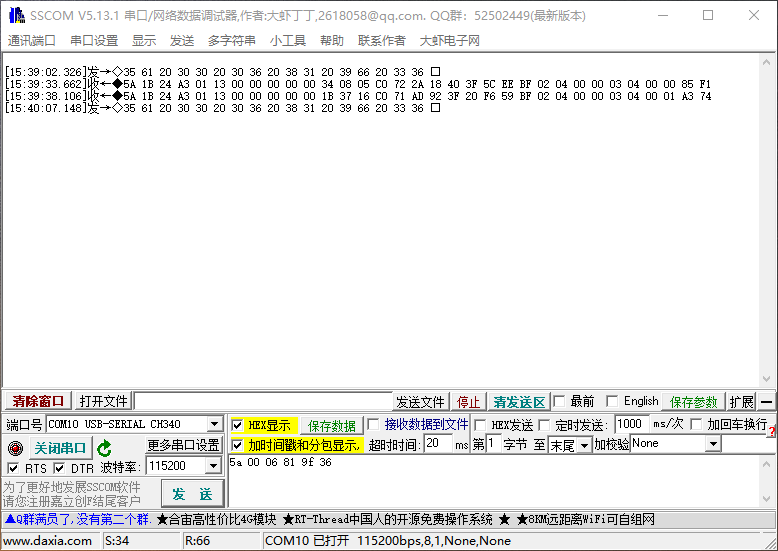
Task: Open the 大虾电子网 menu
Action: pos(450,41)
